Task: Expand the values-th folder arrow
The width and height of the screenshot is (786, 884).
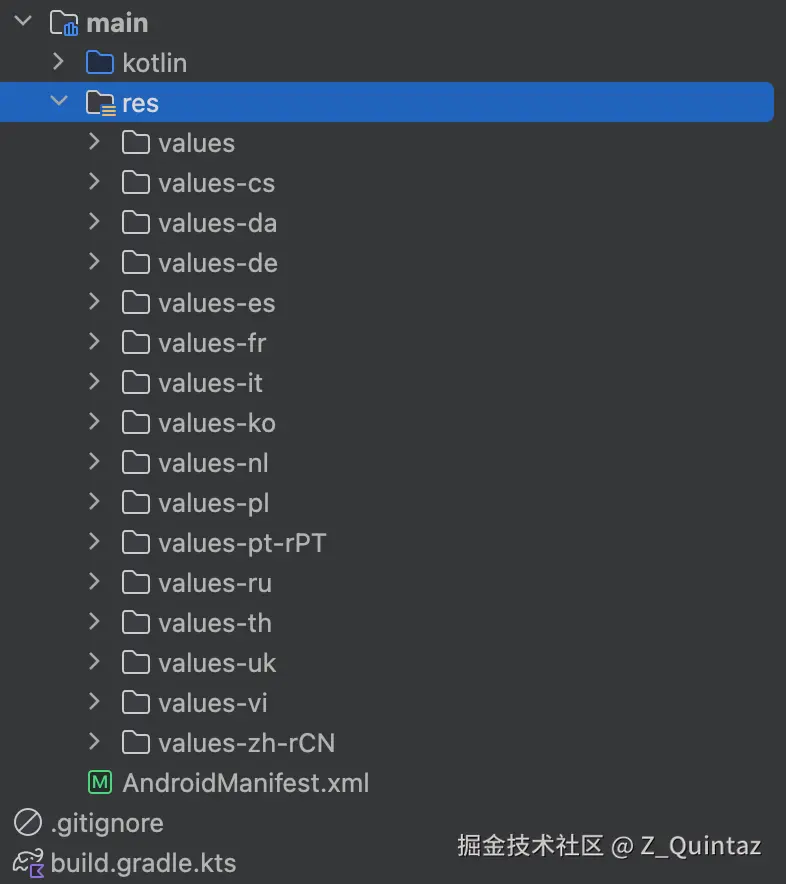Action: tap(95, 622)
